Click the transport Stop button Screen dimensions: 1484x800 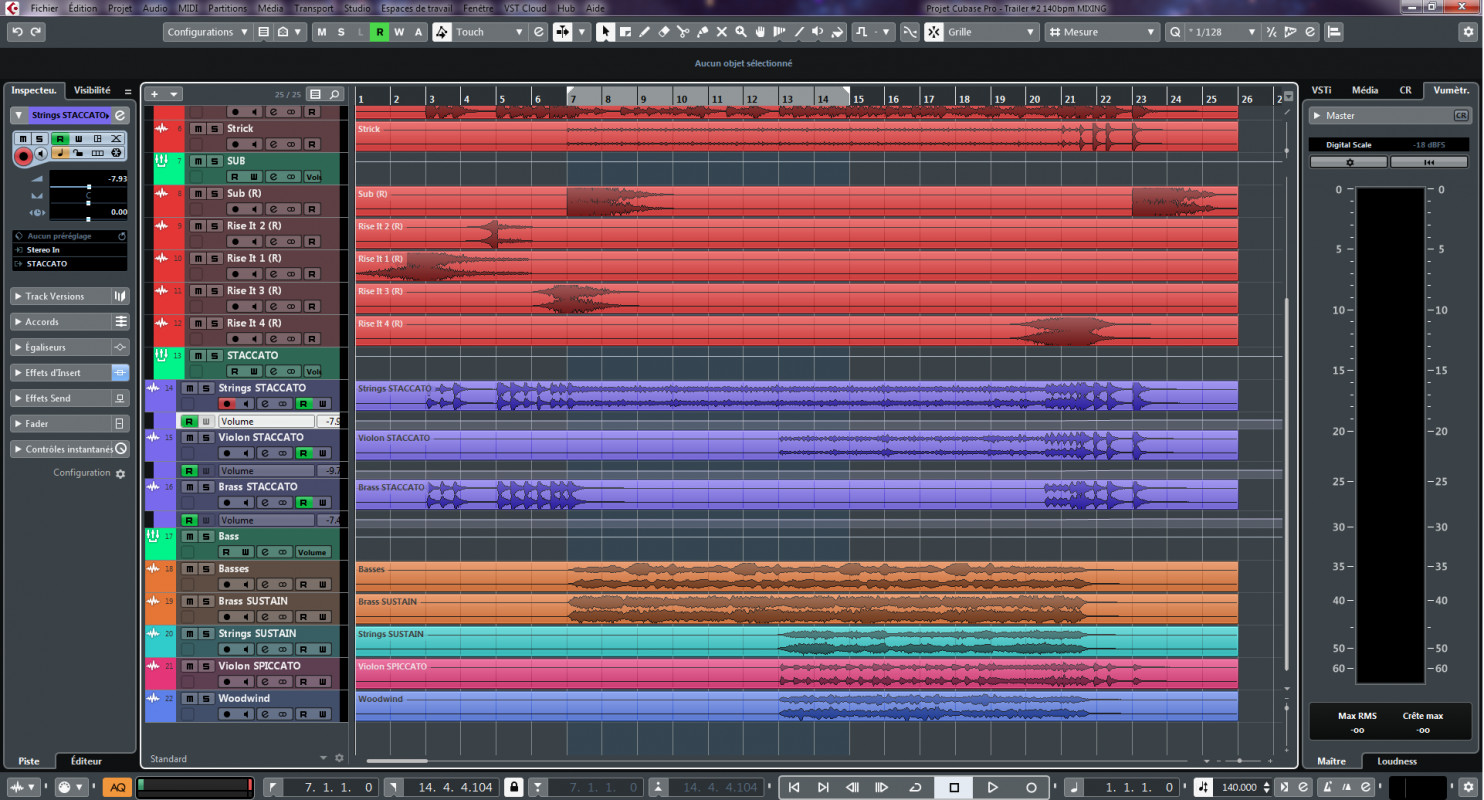point(954,788)
